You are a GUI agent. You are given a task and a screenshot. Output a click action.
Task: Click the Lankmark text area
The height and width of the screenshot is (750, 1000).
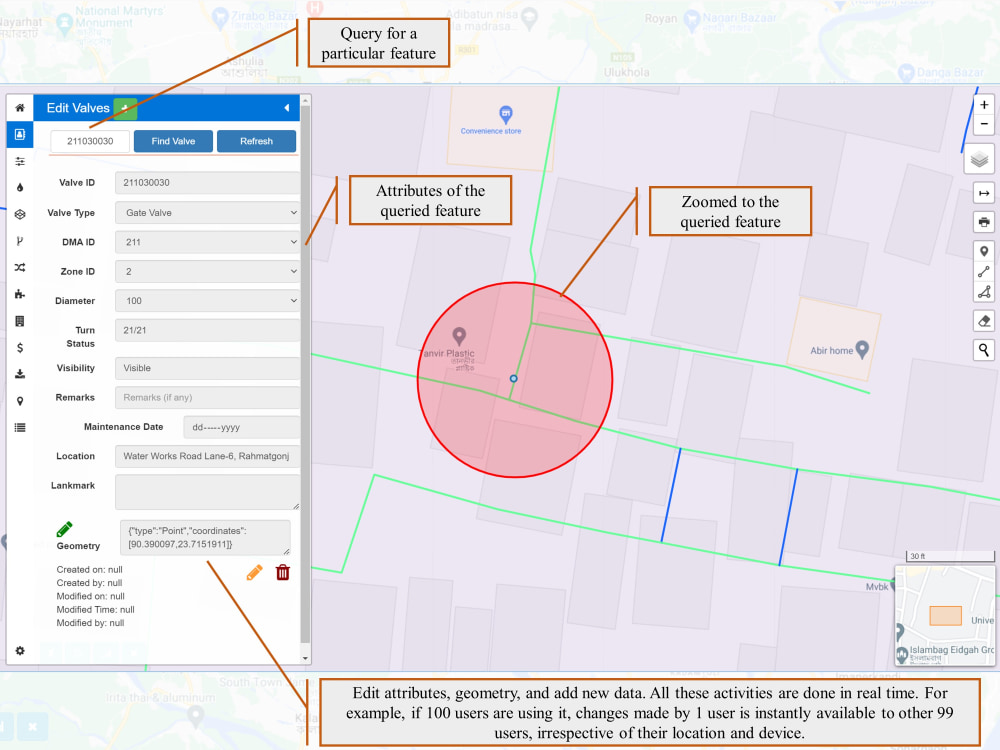click(x=207, y=492)
